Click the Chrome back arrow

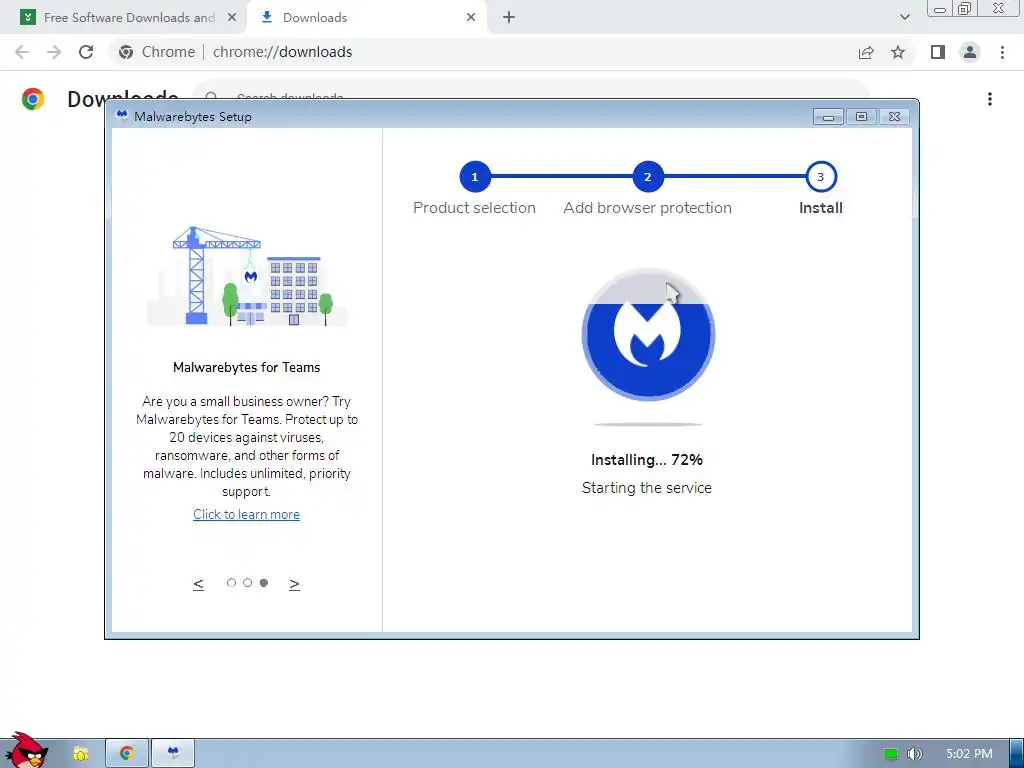[22, 52]
